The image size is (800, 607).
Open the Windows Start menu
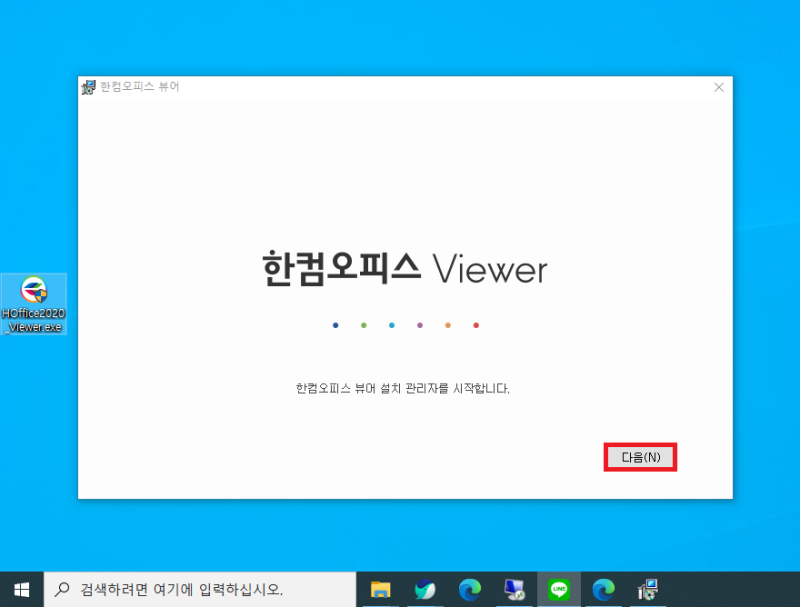tap(21, 590)
